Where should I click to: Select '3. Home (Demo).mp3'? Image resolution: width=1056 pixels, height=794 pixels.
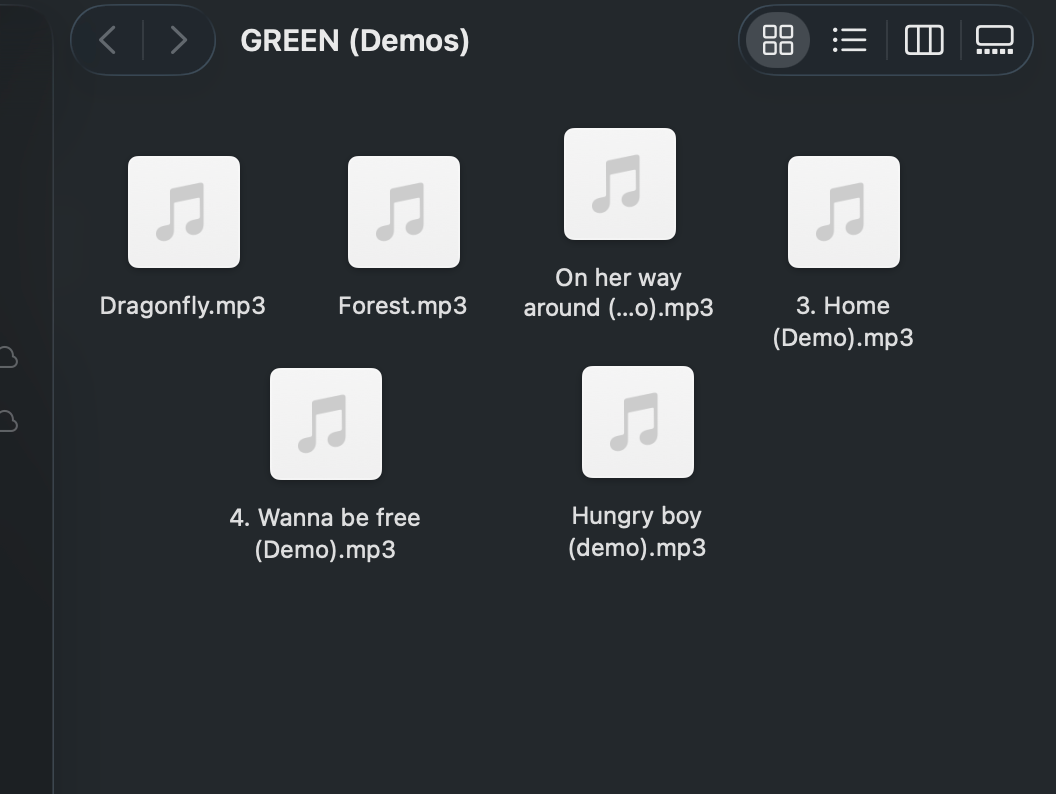843,211
